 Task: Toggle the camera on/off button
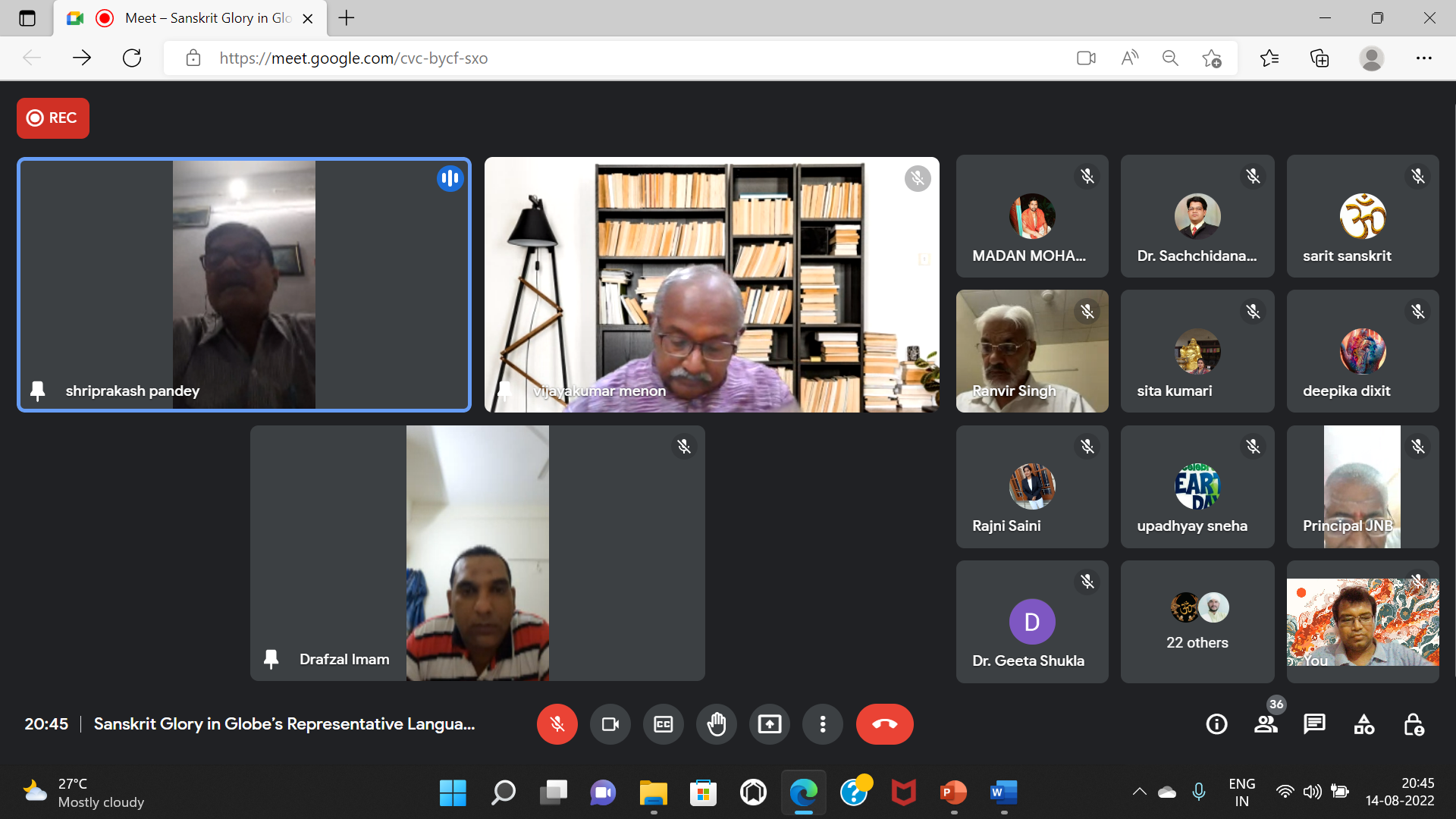[x=610, y=724]
